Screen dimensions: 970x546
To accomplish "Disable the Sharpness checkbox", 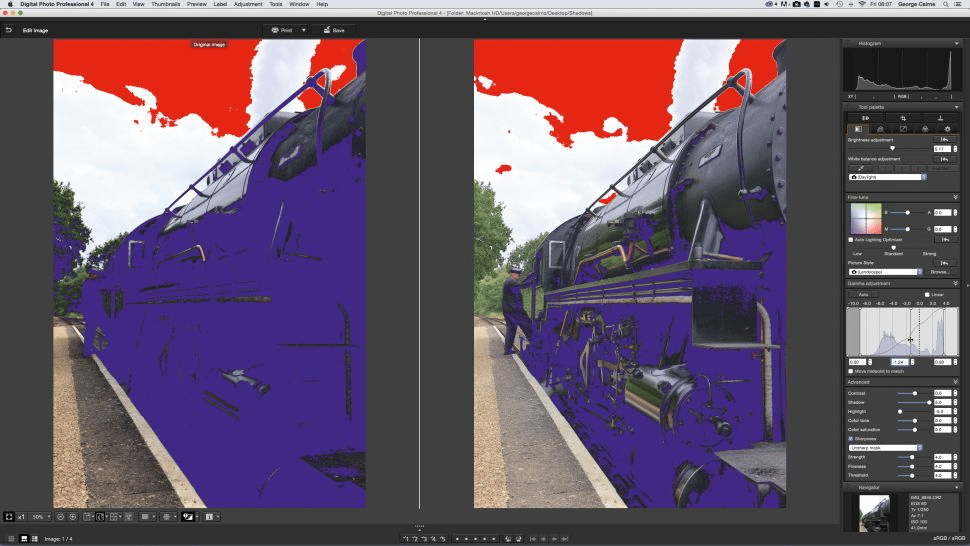I will [851, 438].
